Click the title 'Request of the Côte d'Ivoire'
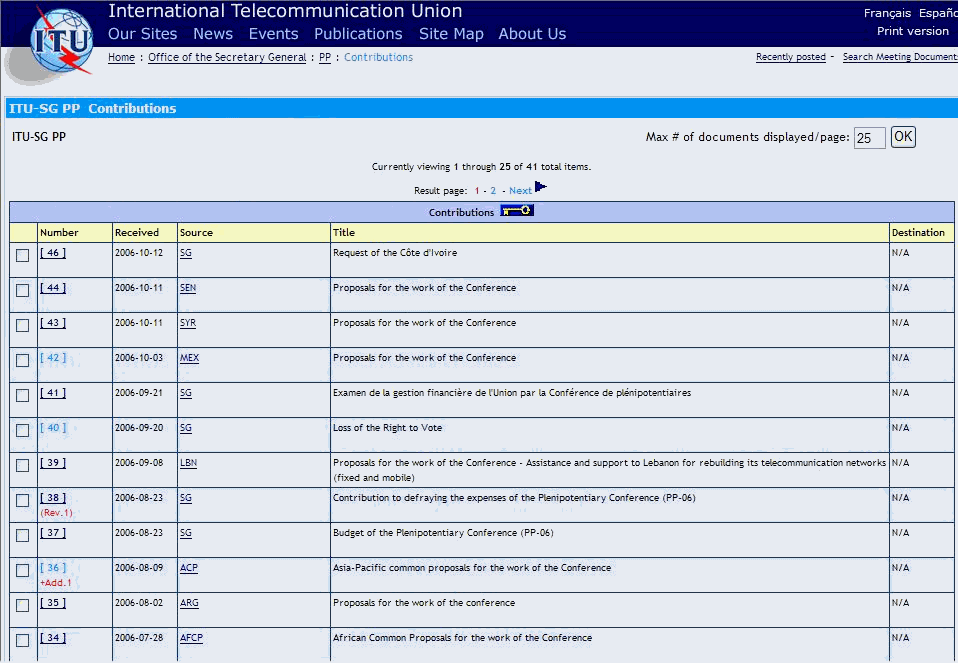The height and width of the screenshot is (663, 958). click(395, 253)
